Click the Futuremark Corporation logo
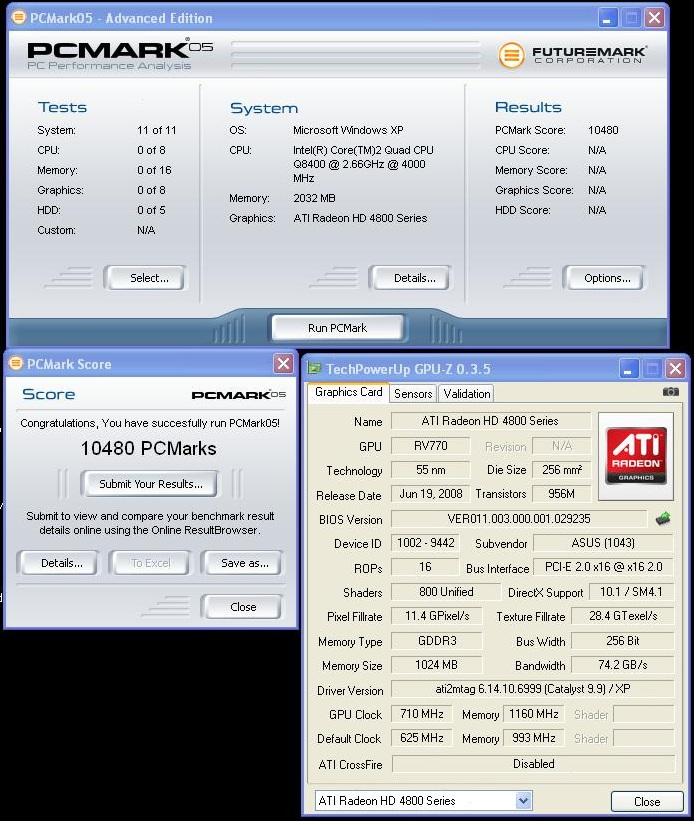The image size is (696, 825). (573, 55)
